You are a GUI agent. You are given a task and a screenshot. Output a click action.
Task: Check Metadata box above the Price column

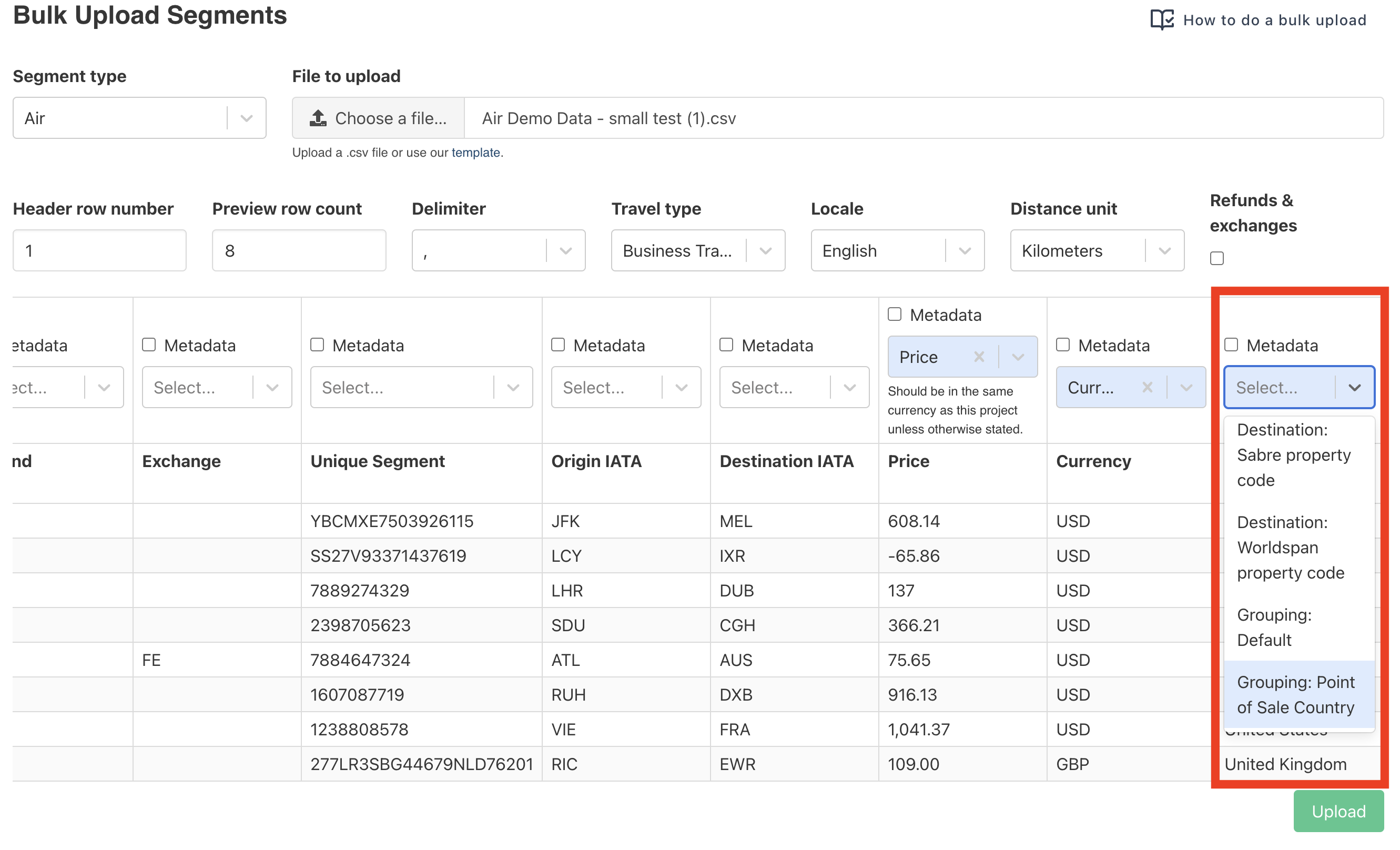pos(894,314)
